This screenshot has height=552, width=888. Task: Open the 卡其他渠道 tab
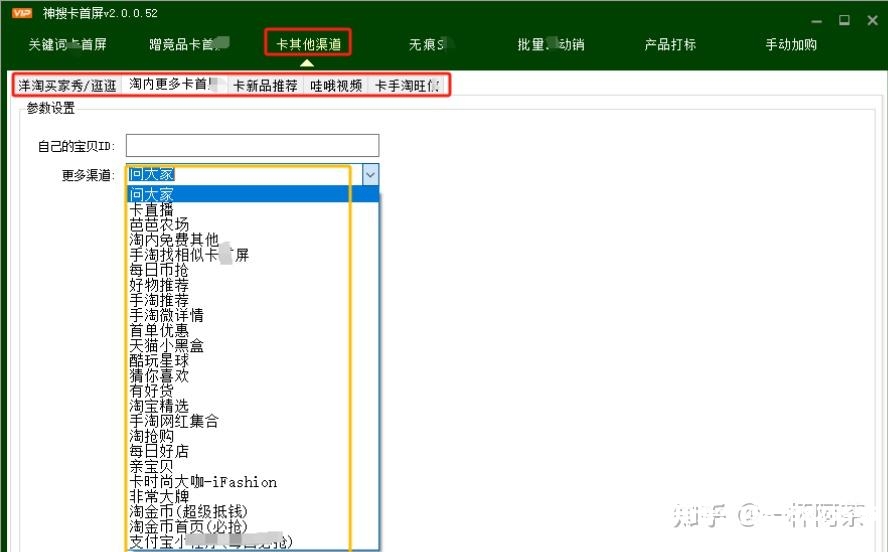tap(308, 45)
